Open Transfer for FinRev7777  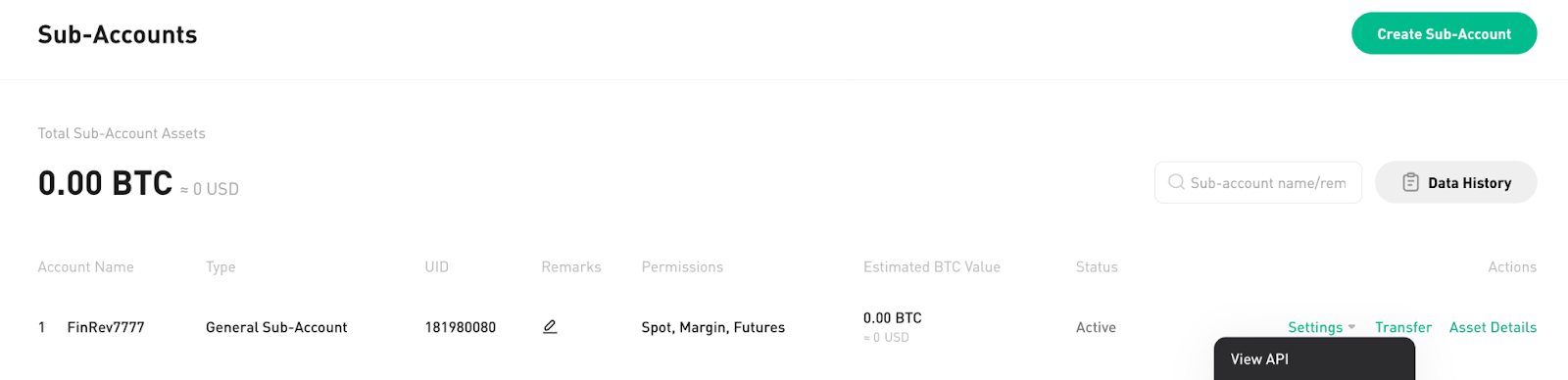coord(1402,327)
